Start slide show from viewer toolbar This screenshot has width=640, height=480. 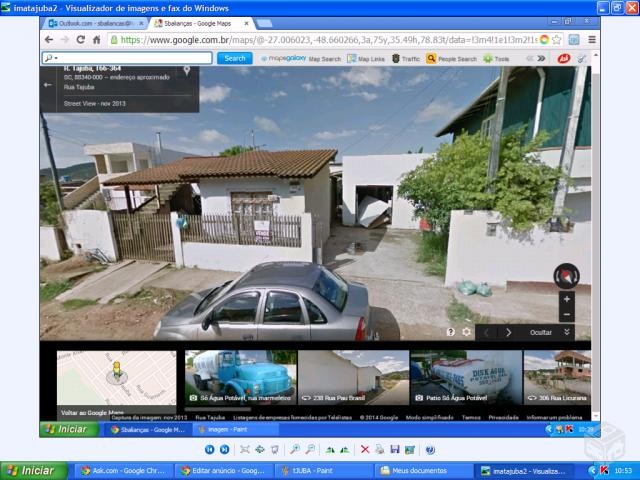[275, 449]
